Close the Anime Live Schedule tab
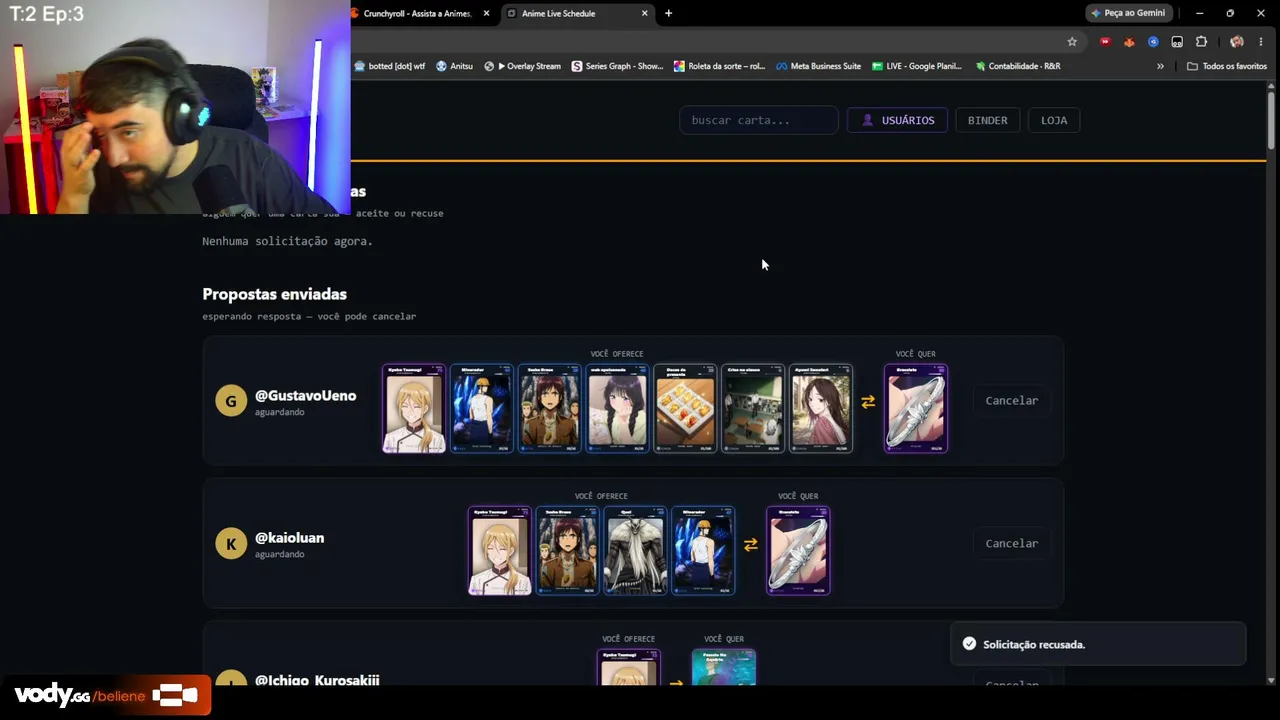This screenshot has width=1280, height=720. click(644, 13)
